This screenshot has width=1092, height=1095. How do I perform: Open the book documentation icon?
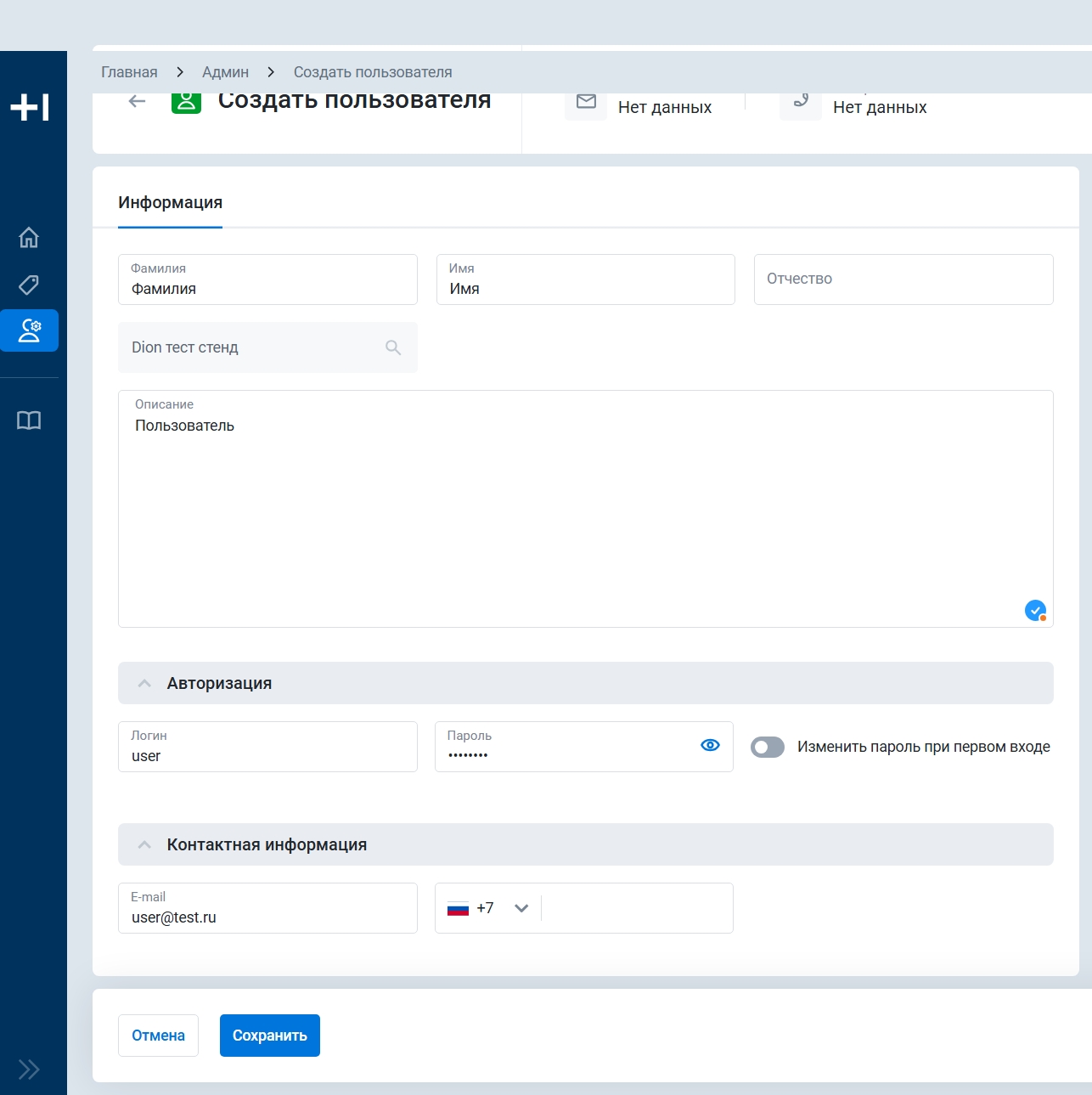29,421
